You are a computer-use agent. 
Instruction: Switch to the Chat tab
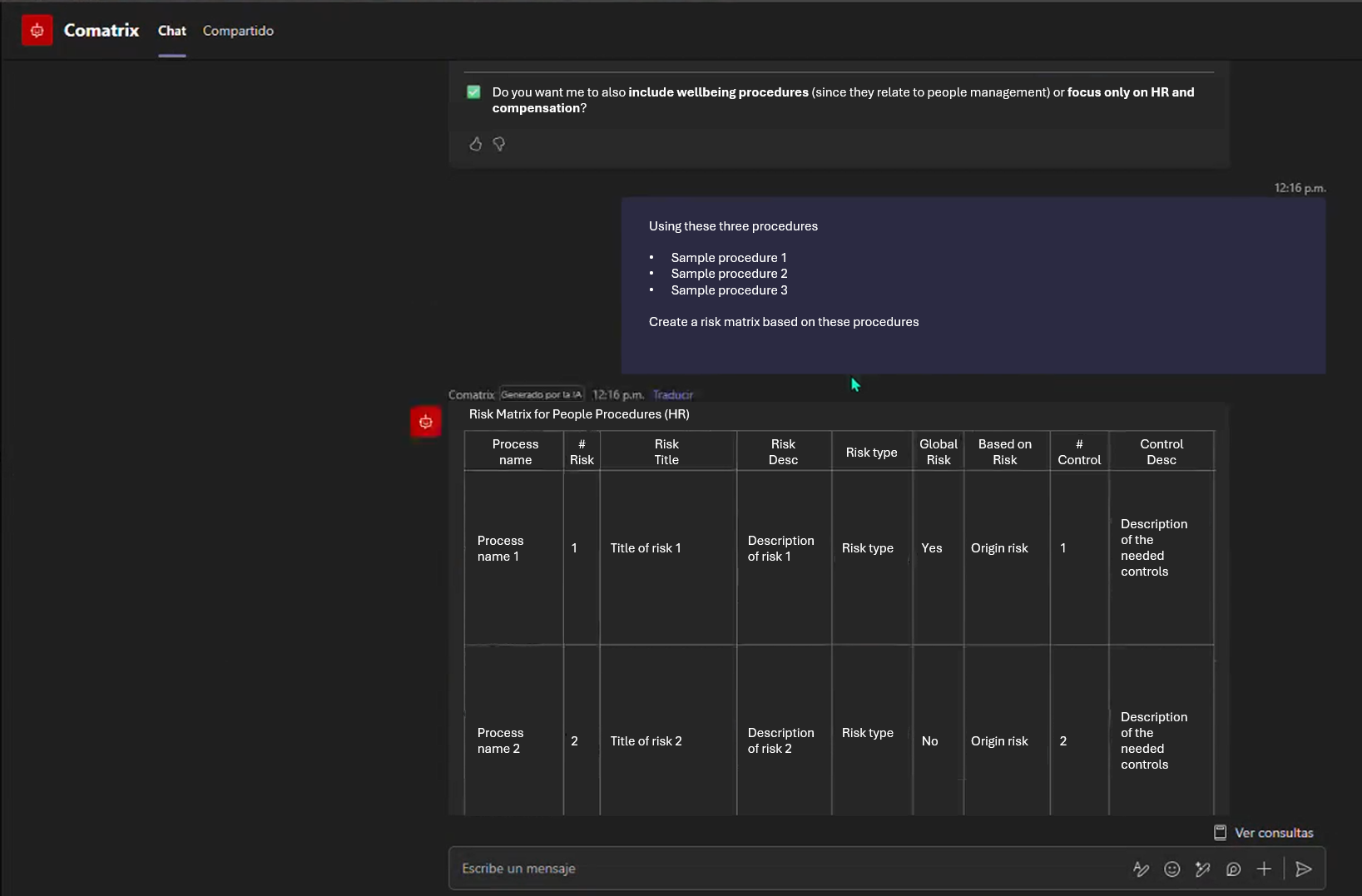[x=172, y=31]
